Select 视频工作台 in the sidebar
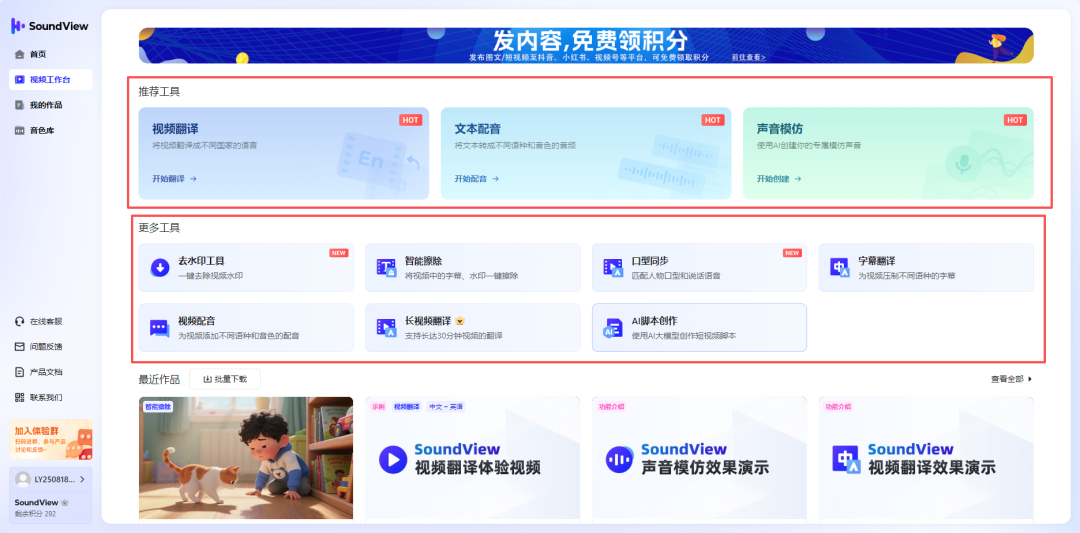Screen dimensions: 1080x533 (50, 80)
